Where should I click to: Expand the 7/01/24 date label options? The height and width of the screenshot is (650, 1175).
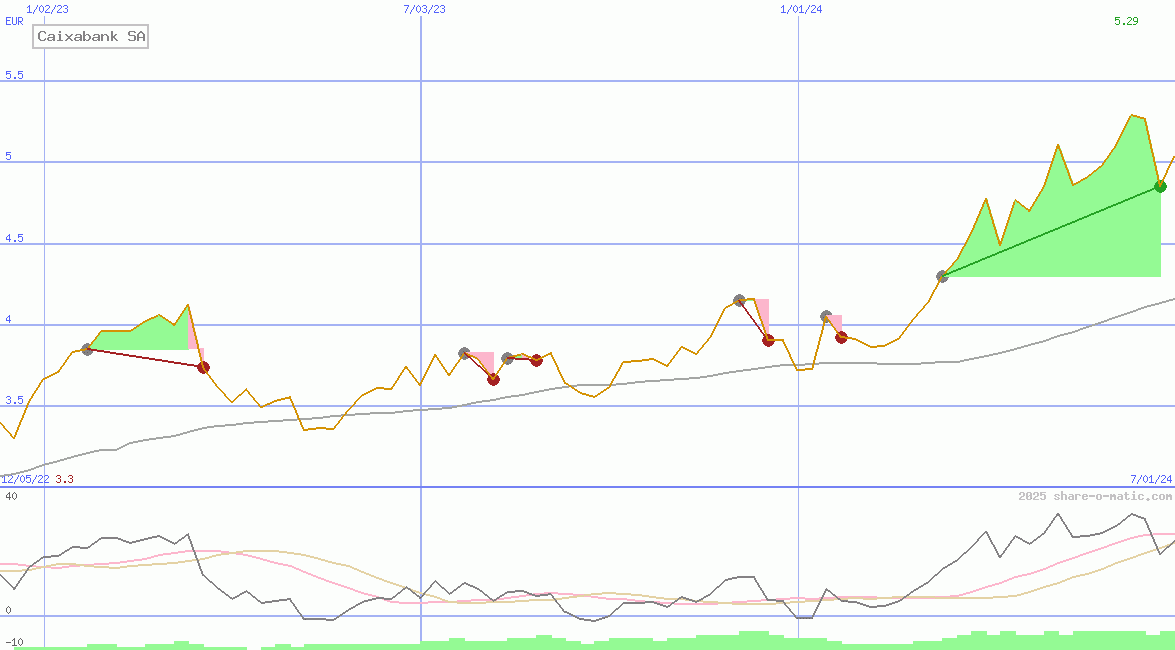point(1146,478)
